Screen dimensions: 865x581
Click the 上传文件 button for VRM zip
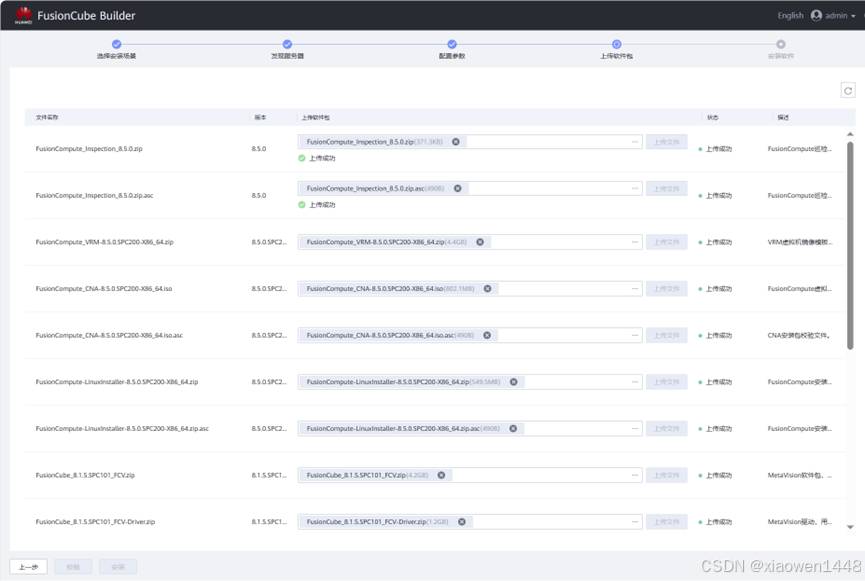coord(666,242)
